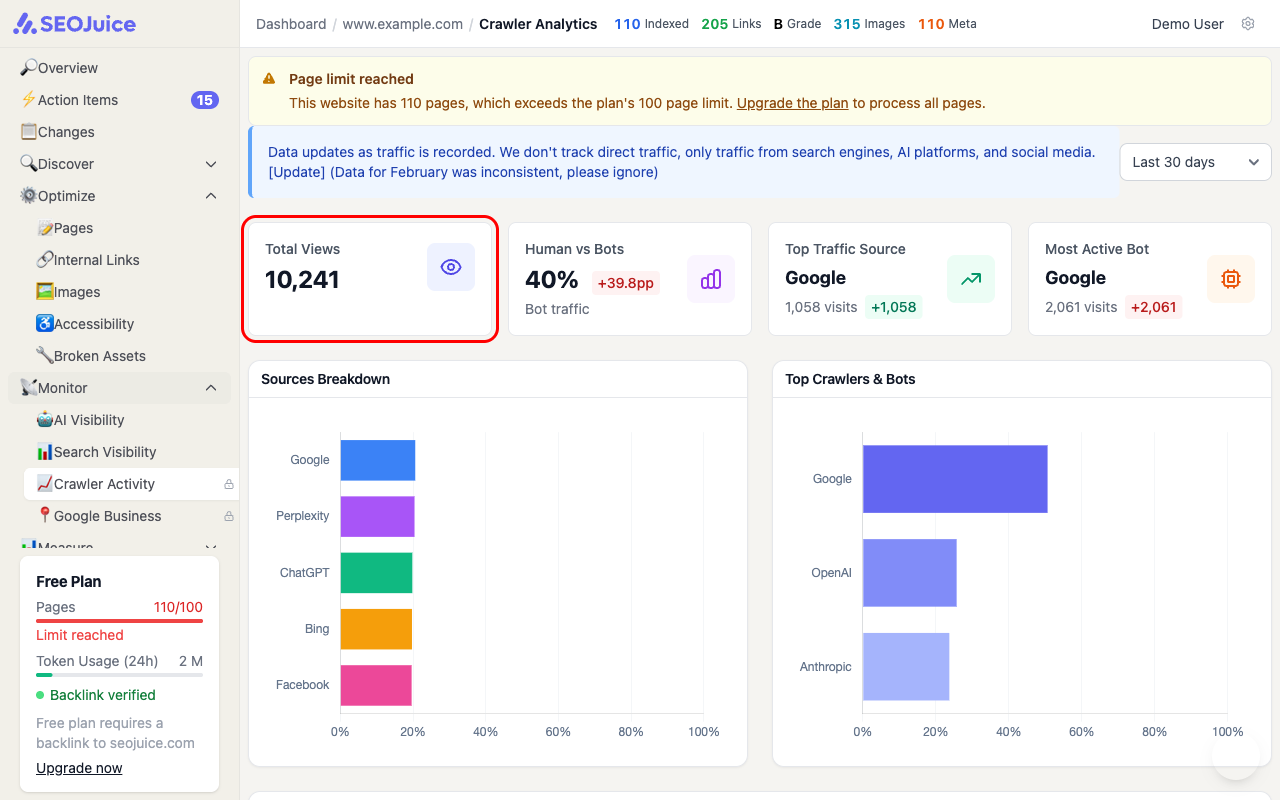Expand the Discover section chevron
Image resolution: width=1280 pixels, height=800 pixels.
(x=211, y=164)
